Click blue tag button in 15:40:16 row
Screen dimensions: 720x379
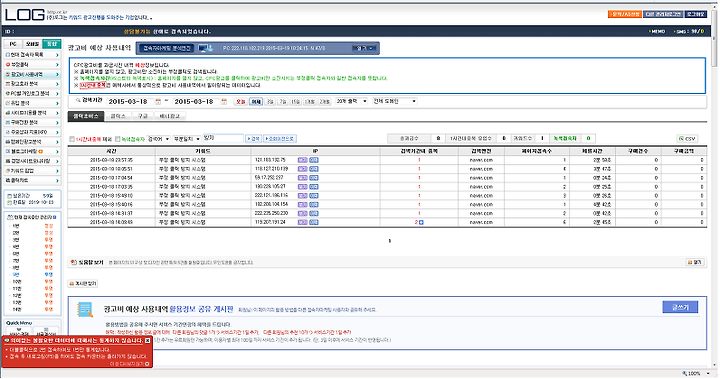coord(314,204)
